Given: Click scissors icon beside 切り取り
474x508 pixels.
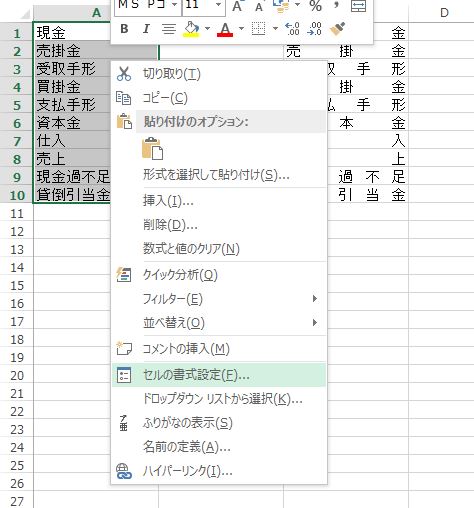Looking at the screenshot, I should 124,74.
